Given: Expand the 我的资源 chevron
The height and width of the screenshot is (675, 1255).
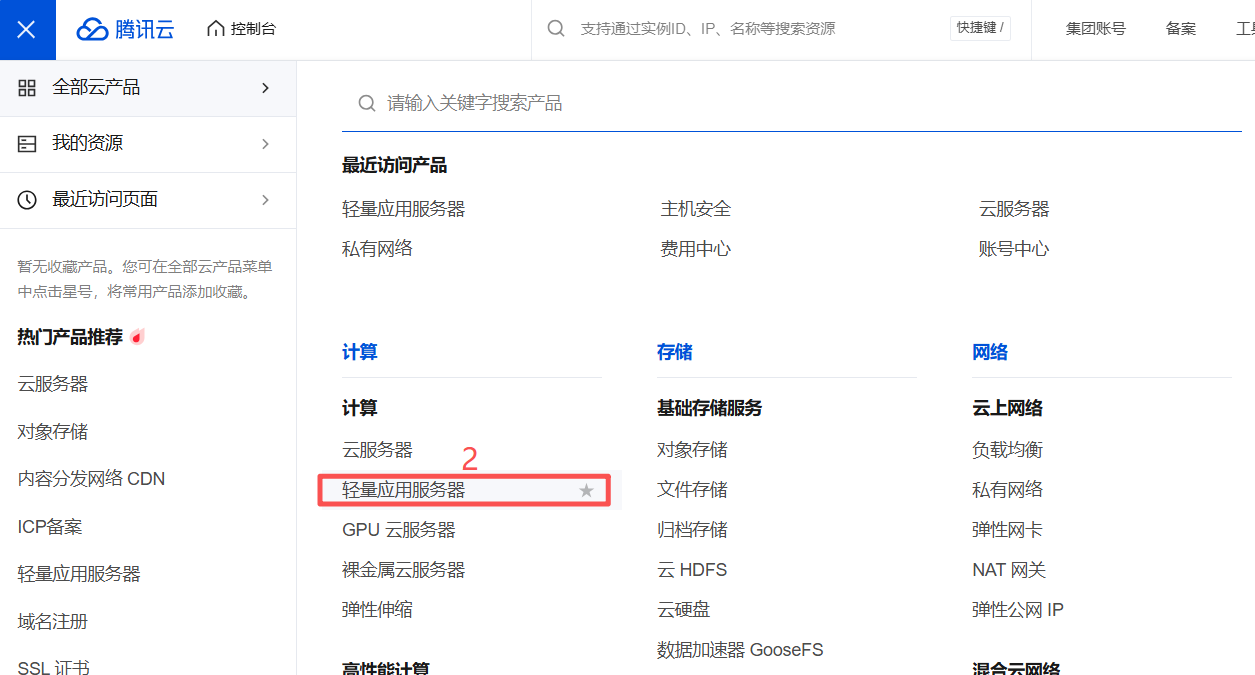Looking at the screenshot, I should tap(265, 144).
